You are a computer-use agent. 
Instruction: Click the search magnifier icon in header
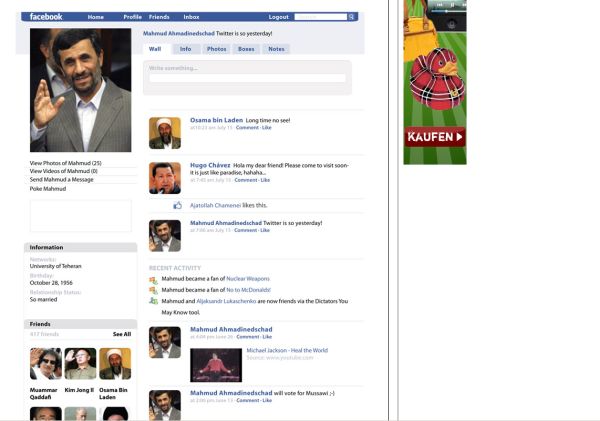(x=352, y=17)
